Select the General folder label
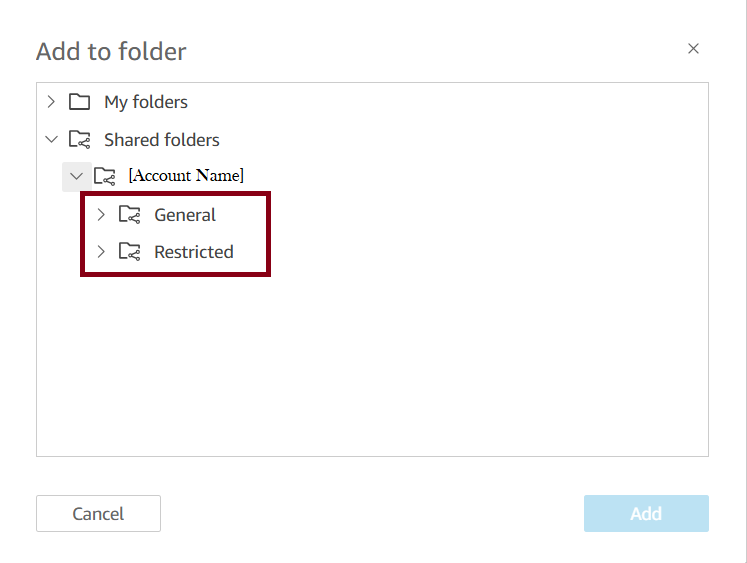The image size is (747, 563). [x=185, y=215]
